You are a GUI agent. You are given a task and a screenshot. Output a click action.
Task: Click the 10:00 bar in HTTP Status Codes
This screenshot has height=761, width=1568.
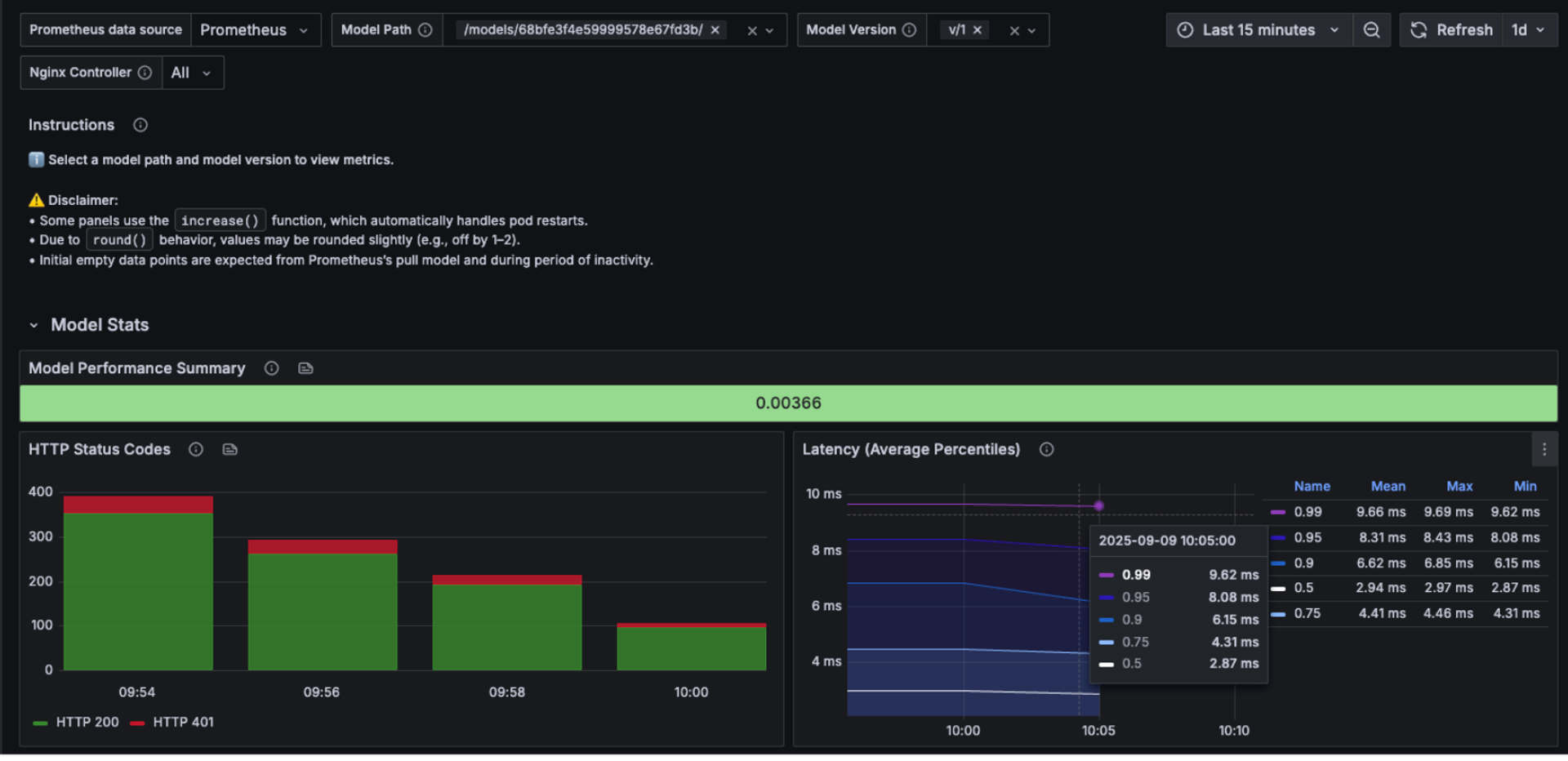691,648
